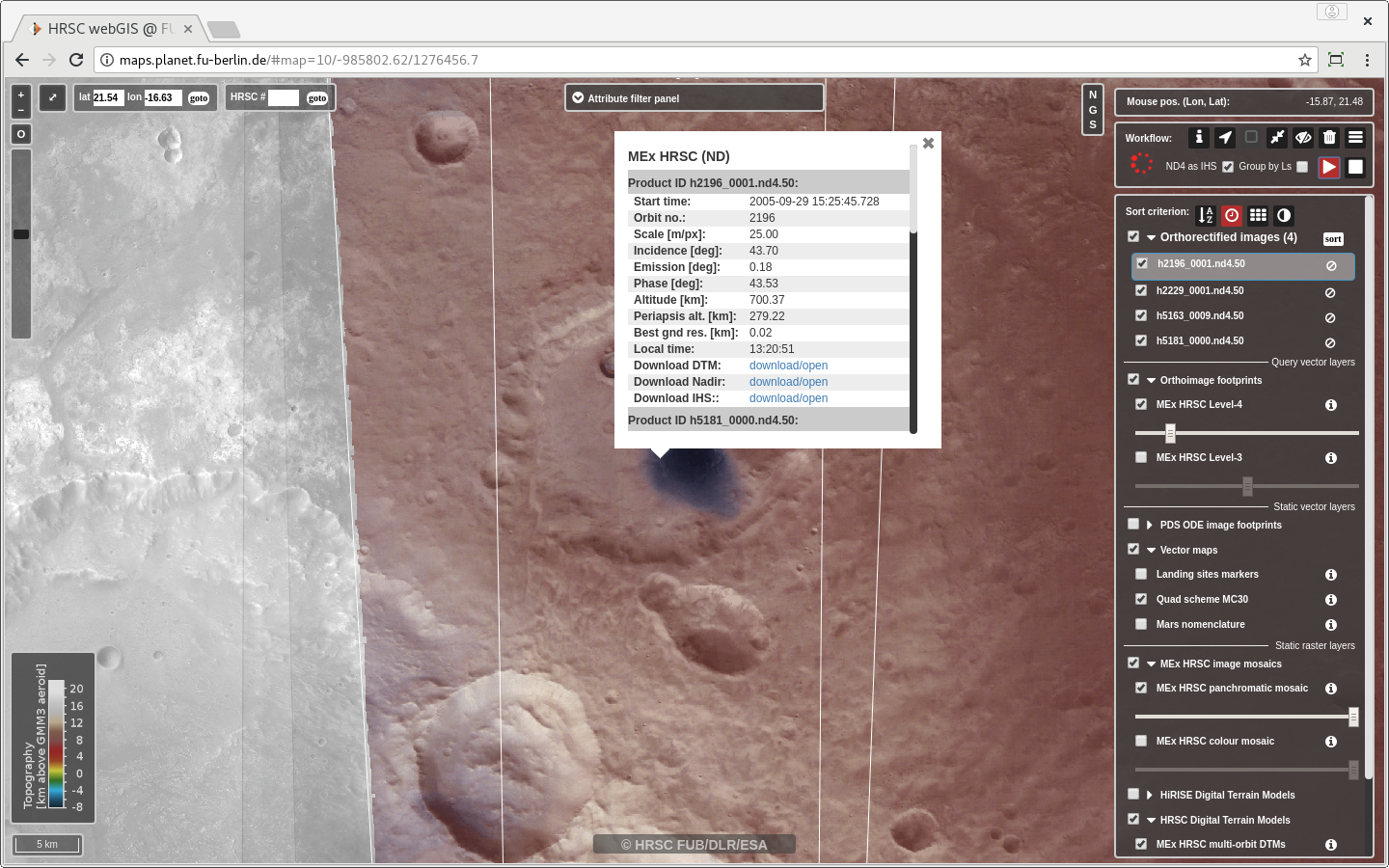Show info for MEx HRSC multi-orbit DTMs
Screen dimensions: 1389x868
coord(1331,845)
